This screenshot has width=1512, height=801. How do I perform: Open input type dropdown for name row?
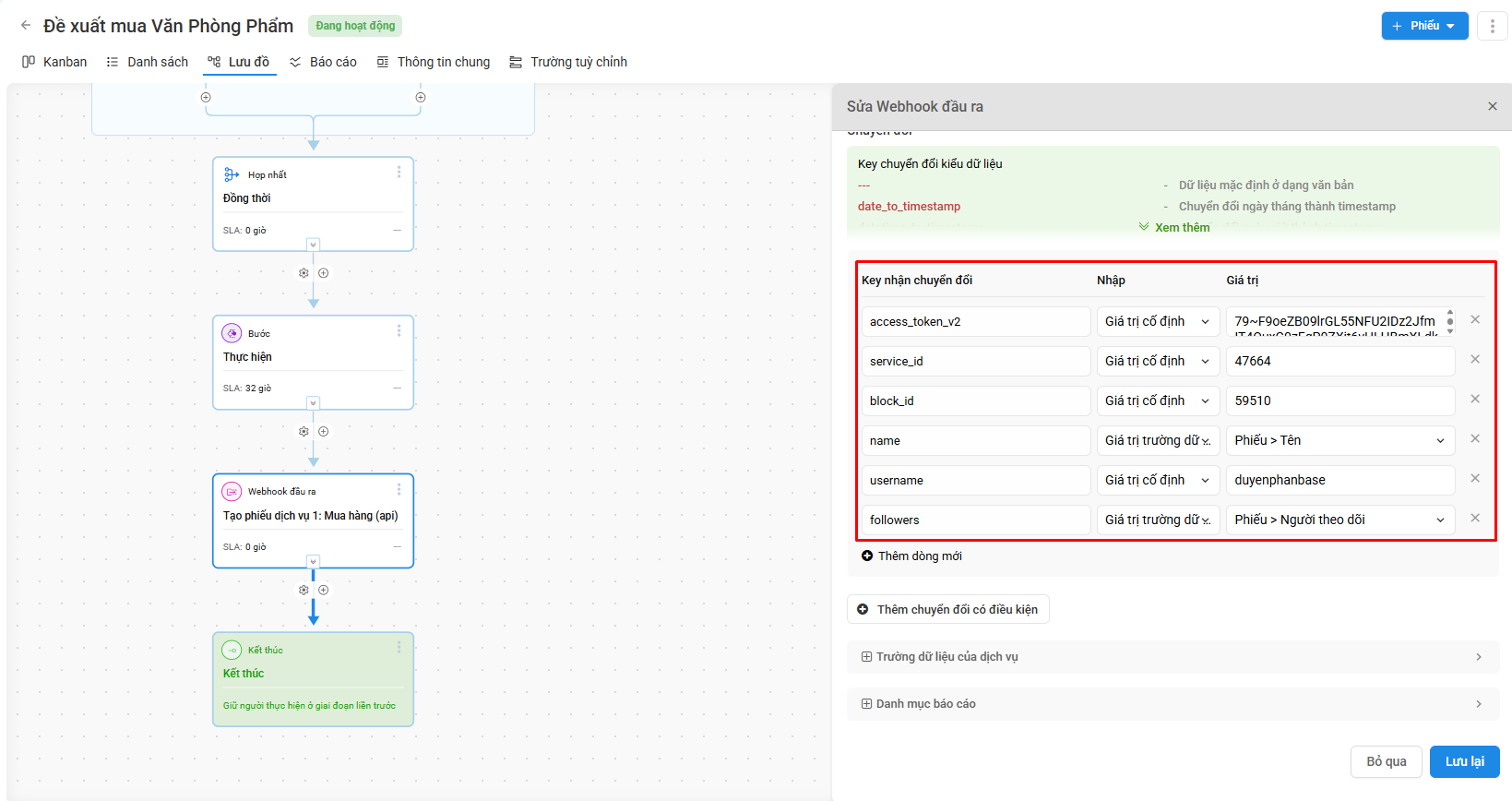1158,440
